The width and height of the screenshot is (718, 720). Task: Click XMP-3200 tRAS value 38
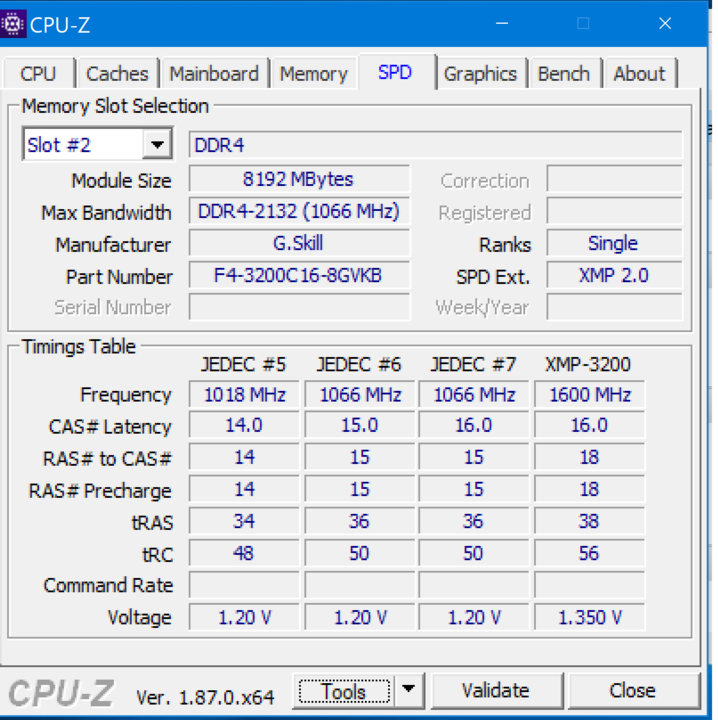[x=589, y=521]
